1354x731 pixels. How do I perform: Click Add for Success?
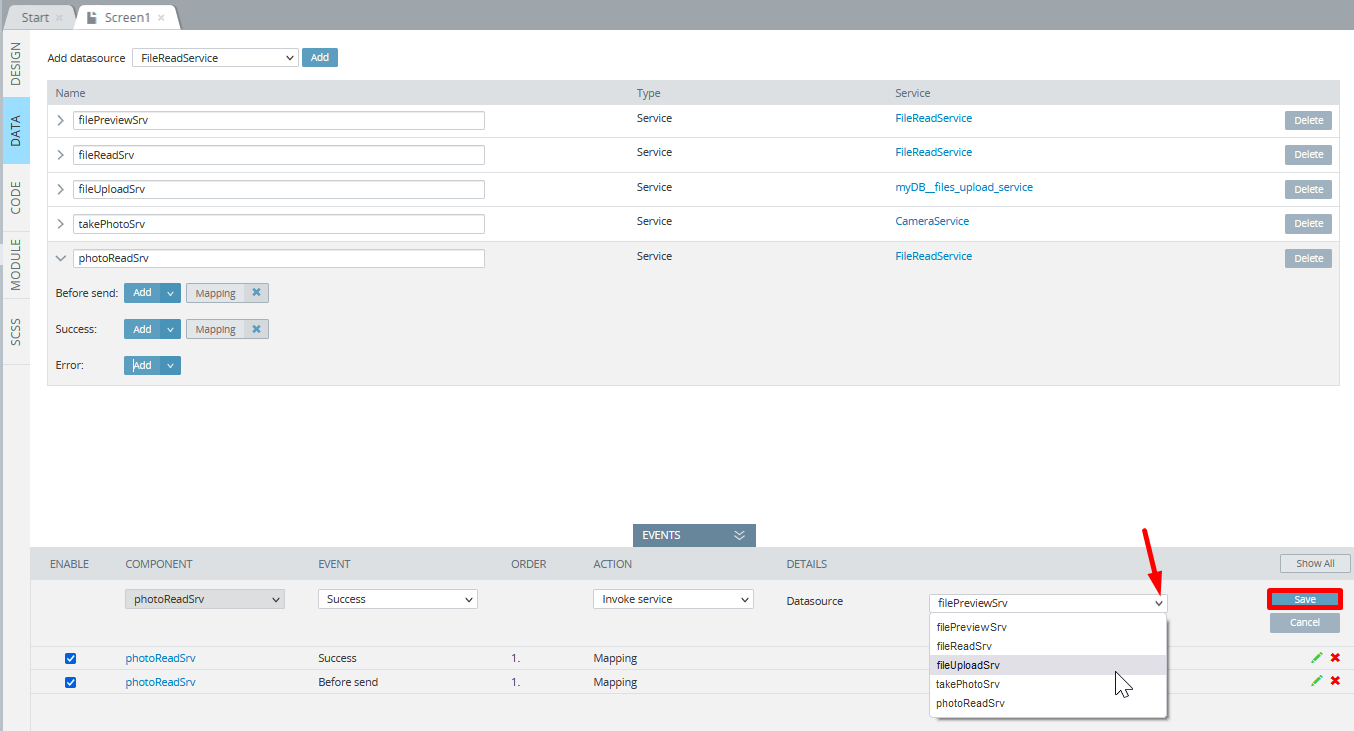tap(142, 329)
